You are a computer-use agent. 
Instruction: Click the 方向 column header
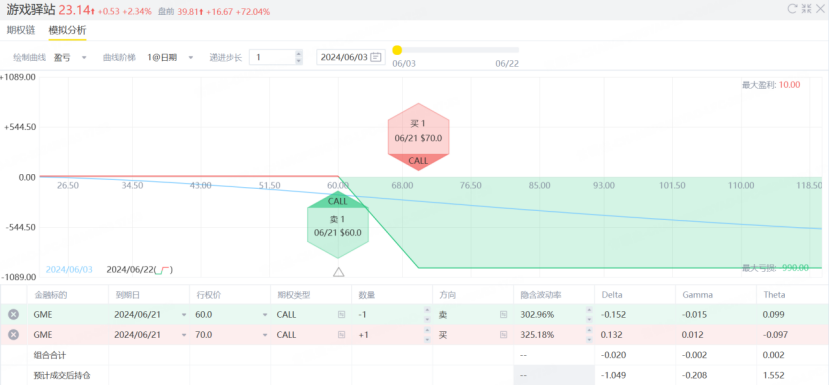click(447, 295)
